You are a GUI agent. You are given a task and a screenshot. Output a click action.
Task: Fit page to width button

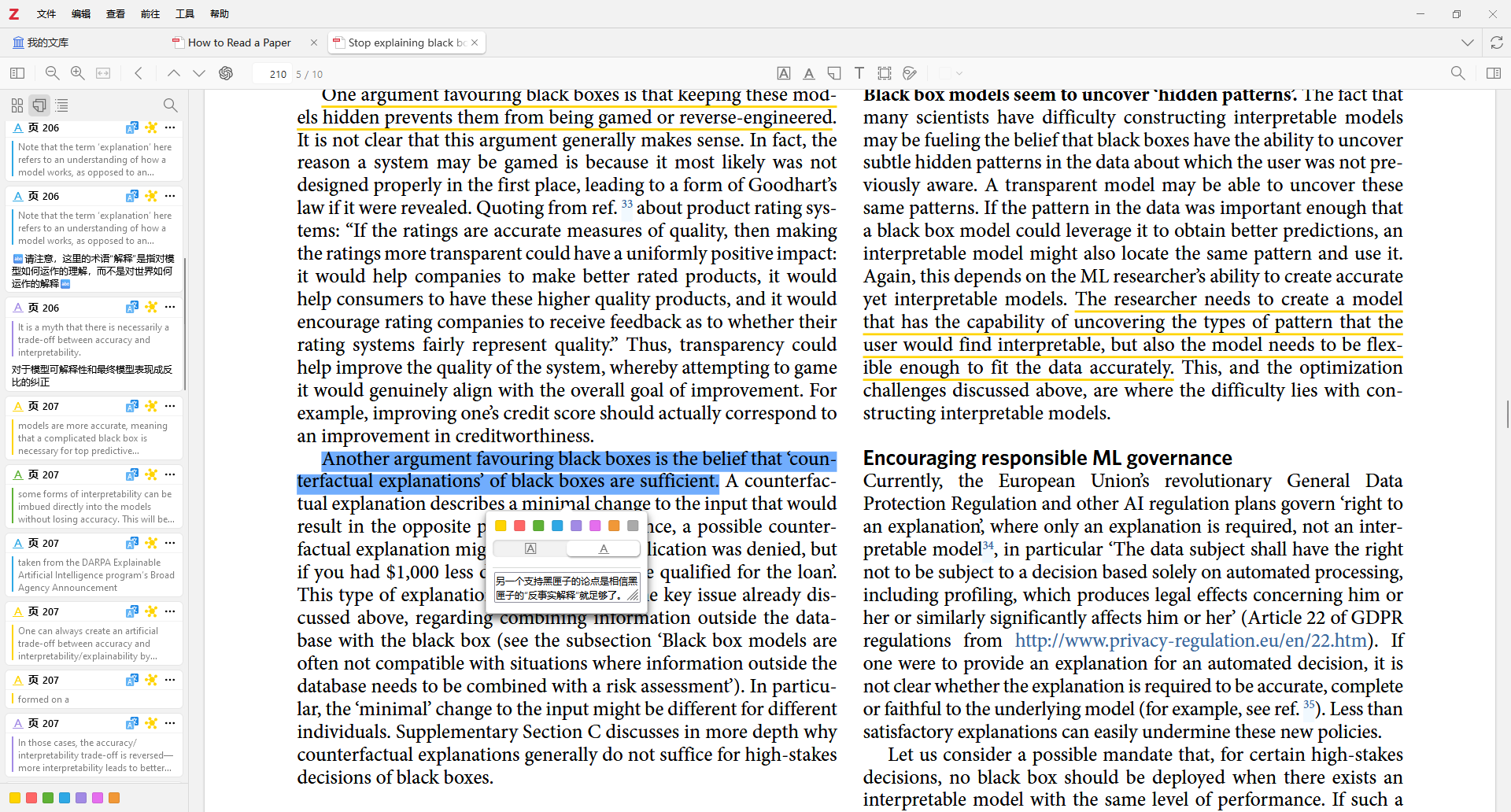(x=103, y=73)
